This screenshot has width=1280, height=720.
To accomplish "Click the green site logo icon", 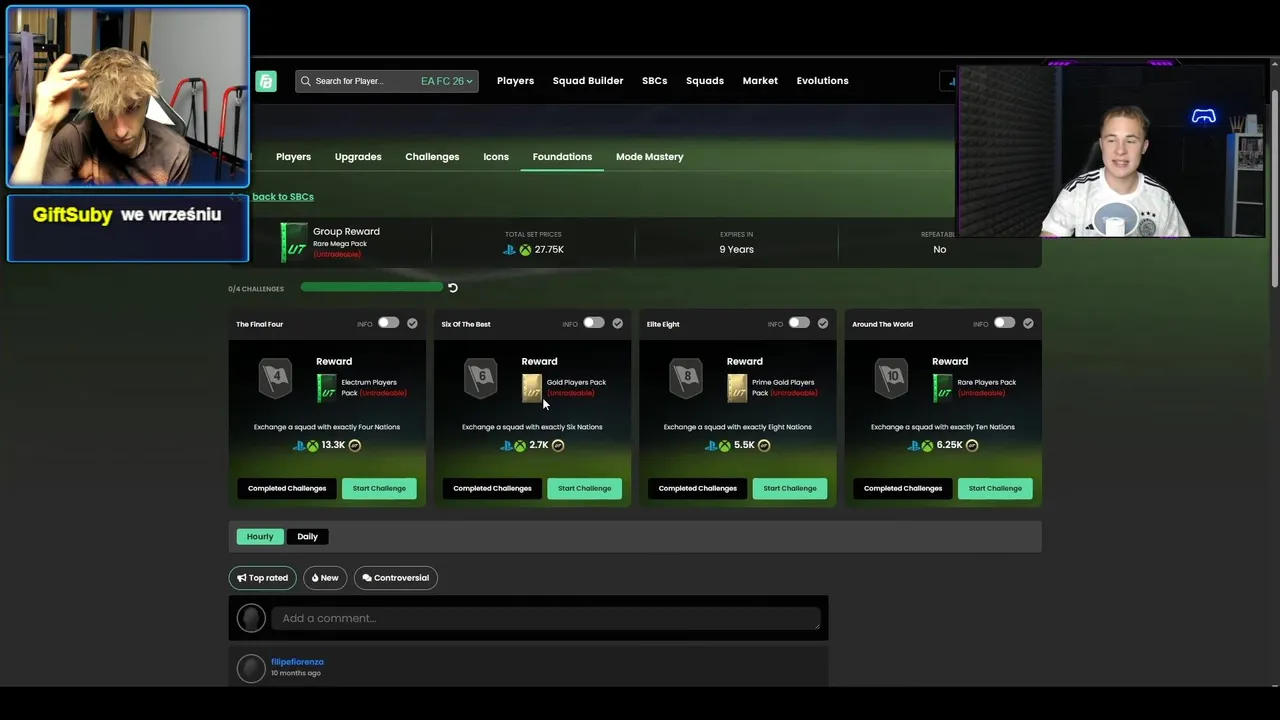I will click(265, 81).
